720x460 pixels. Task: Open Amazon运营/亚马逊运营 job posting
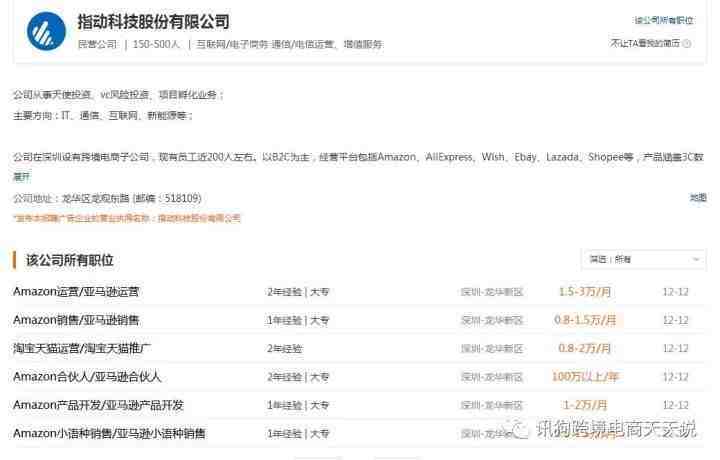[x=76, y=292]
